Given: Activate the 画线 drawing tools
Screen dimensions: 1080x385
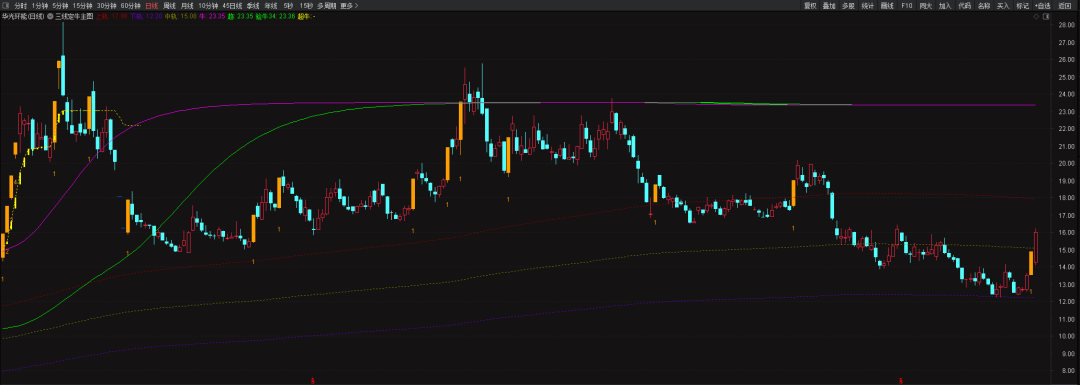Looking at the screenshot, I should point(887,6).
